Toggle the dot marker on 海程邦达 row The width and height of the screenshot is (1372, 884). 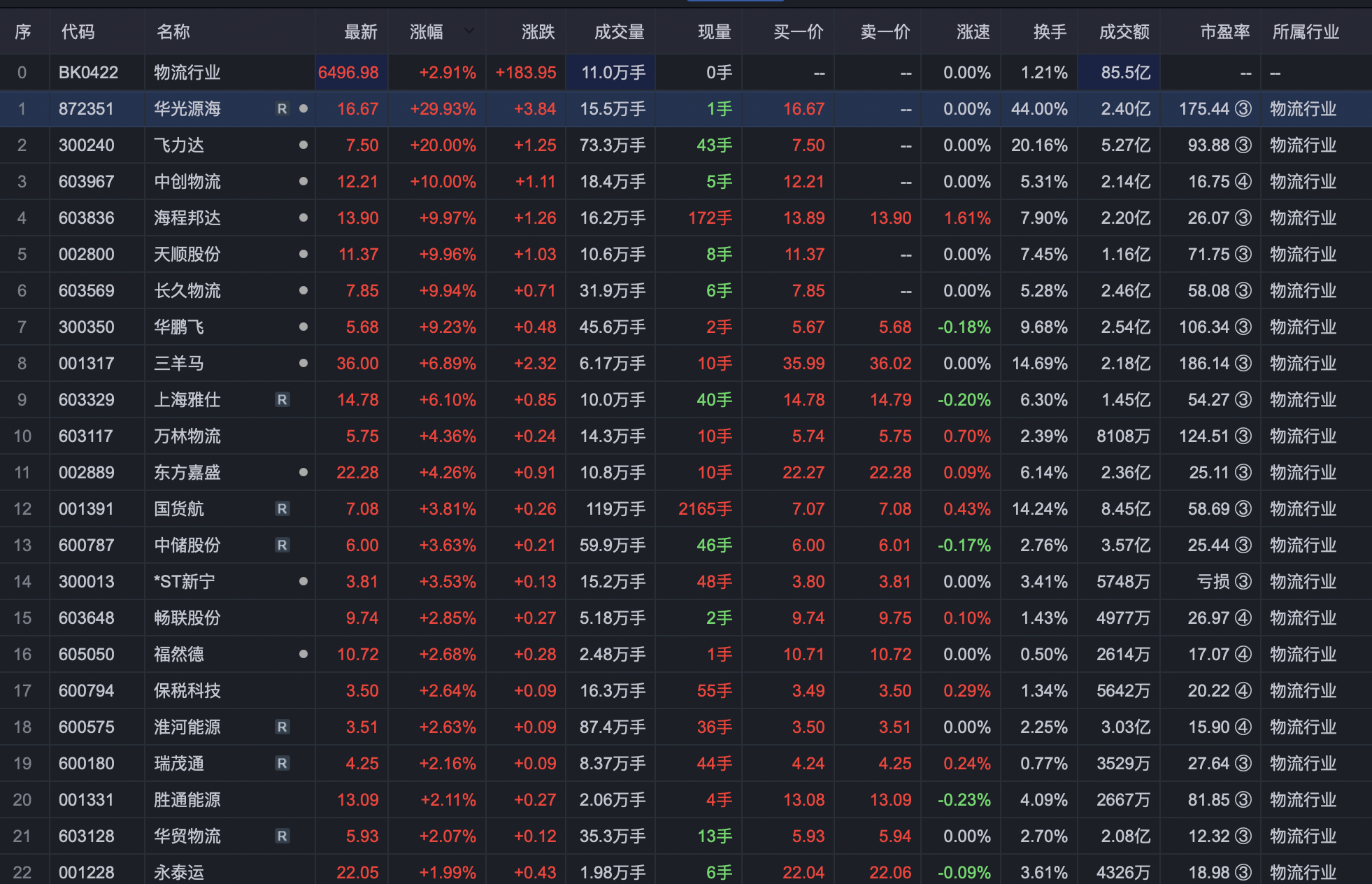pos(303,218)
